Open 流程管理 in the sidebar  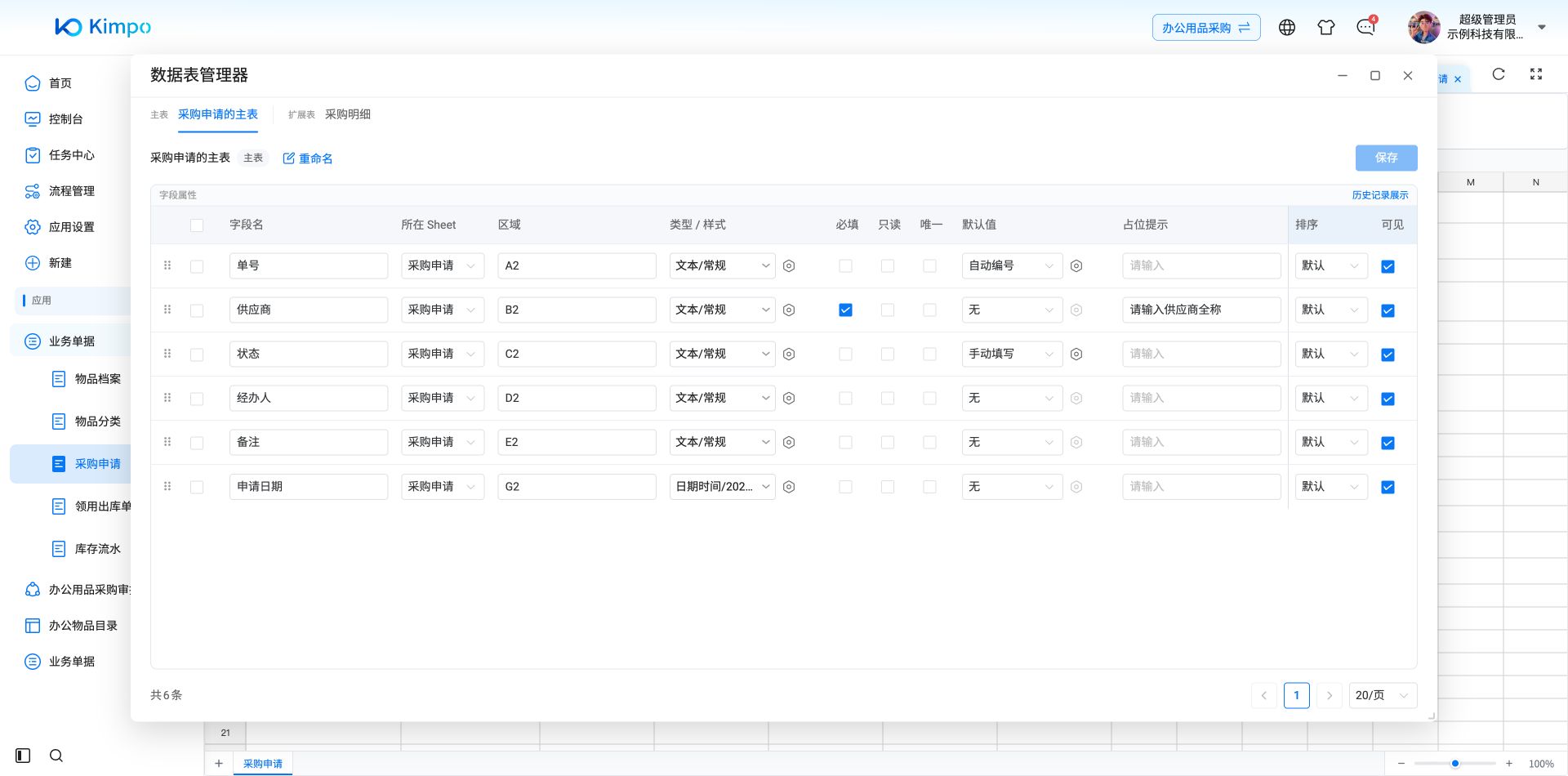click(71, 191)
